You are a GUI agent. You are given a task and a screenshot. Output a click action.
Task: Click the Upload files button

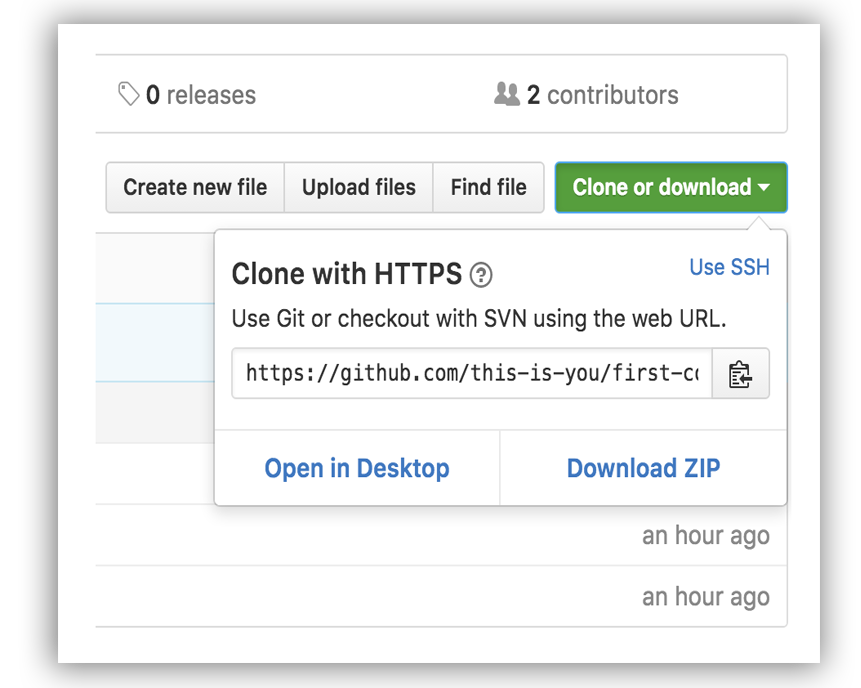point(358,187)
